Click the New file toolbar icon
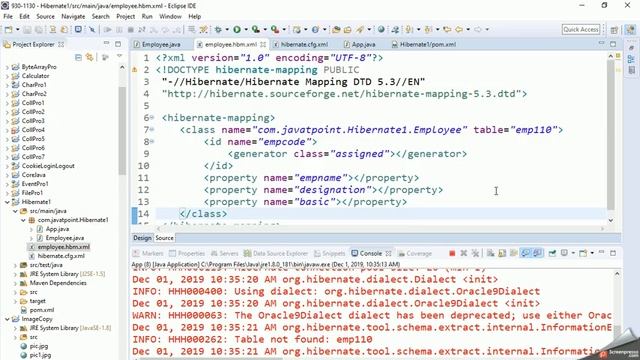This screenshot has height=360, width=640. (x=8, y=29)
